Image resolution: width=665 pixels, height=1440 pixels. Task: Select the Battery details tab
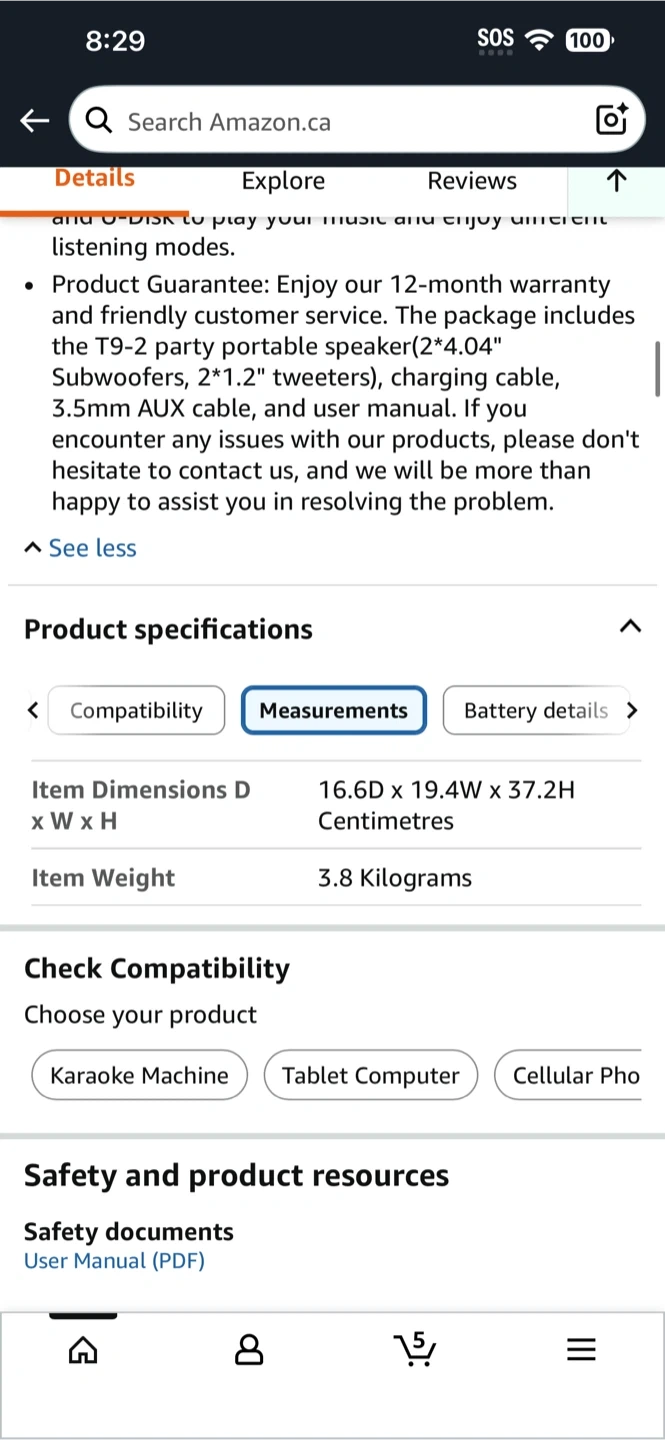(x=536, y=711)
